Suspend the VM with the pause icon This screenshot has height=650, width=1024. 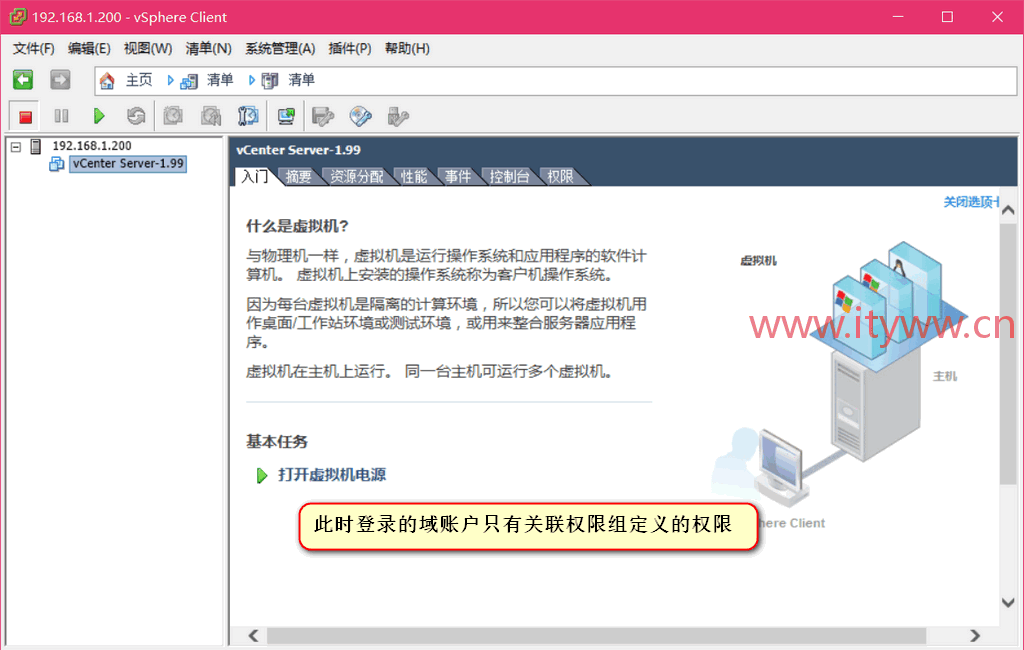point(61,116)
